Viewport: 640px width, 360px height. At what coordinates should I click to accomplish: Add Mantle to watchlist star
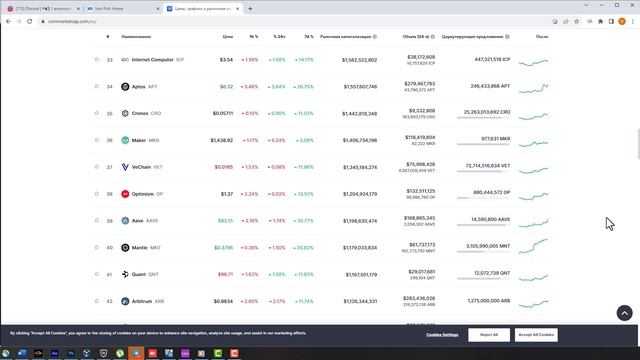click(x=97, y=247)
